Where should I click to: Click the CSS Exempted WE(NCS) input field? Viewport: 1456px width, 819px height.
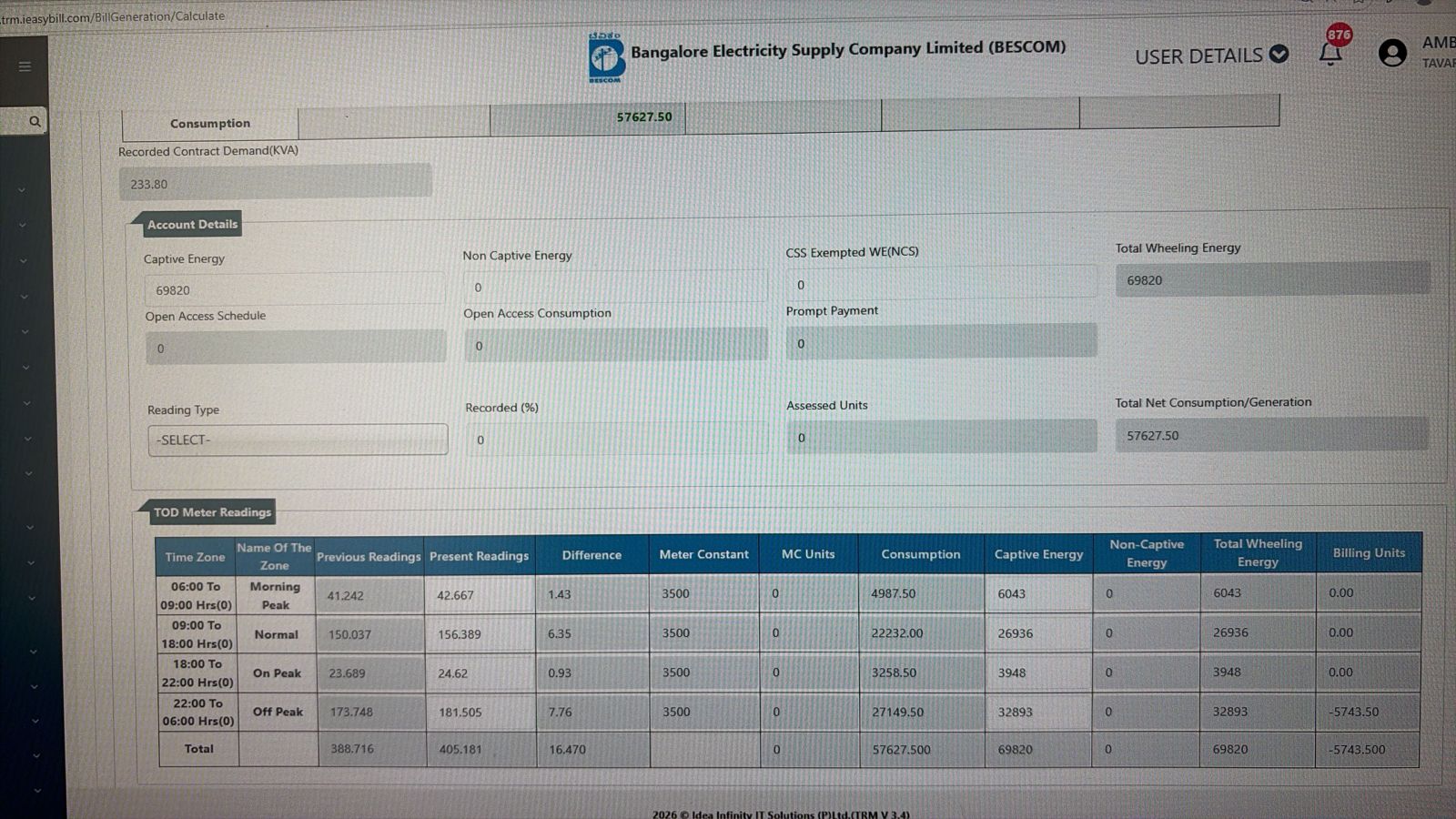point(941,284)
